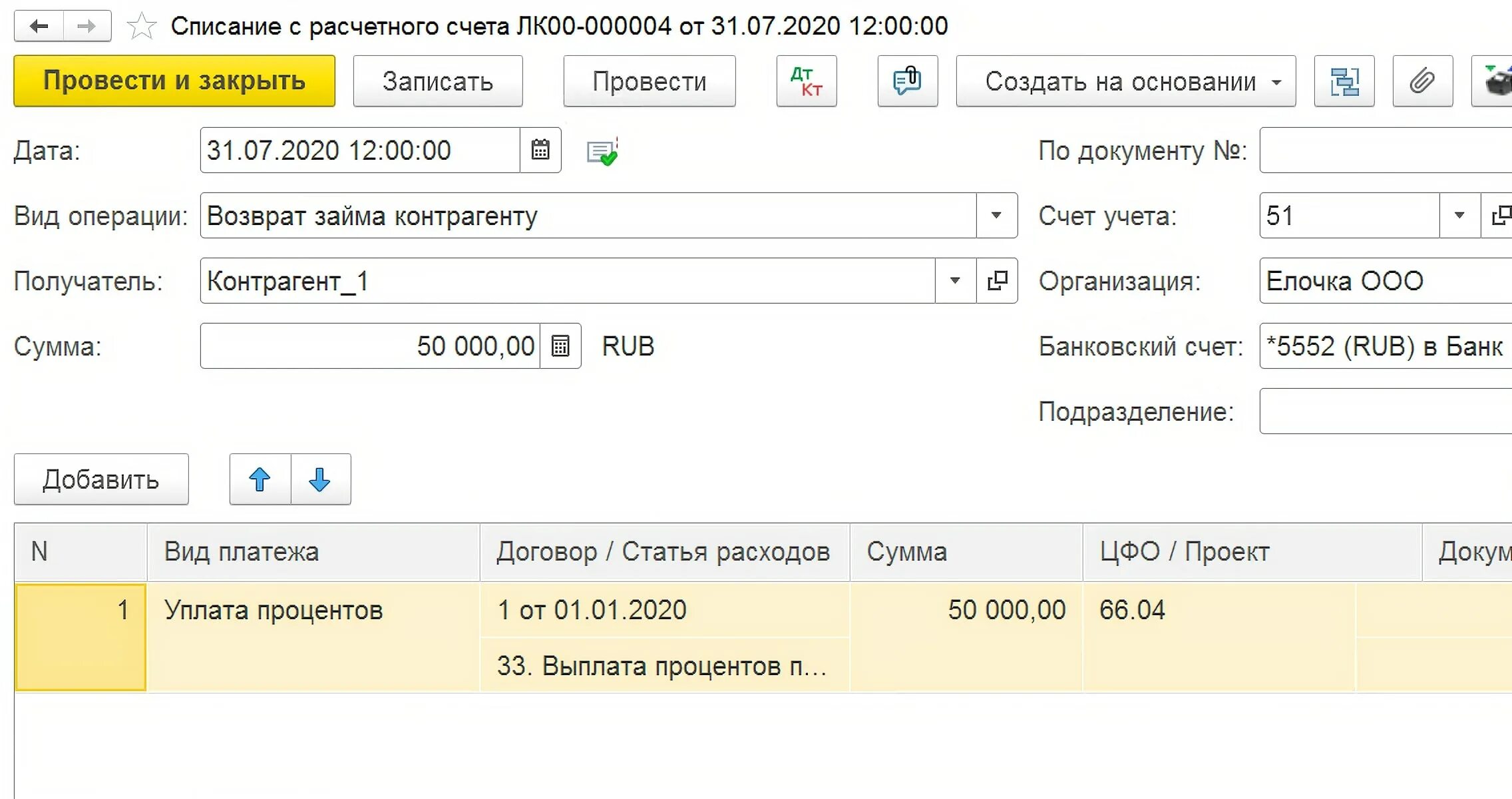Click the document posted status icon
Image resolution: width=1512 pixels, height=799 pixels.
[602, 152]
